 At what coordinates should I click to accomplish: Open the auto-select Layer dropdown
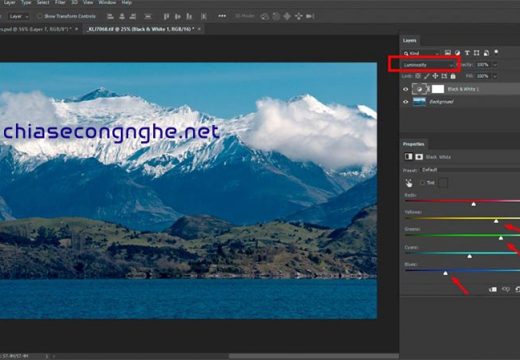(19, 16)
